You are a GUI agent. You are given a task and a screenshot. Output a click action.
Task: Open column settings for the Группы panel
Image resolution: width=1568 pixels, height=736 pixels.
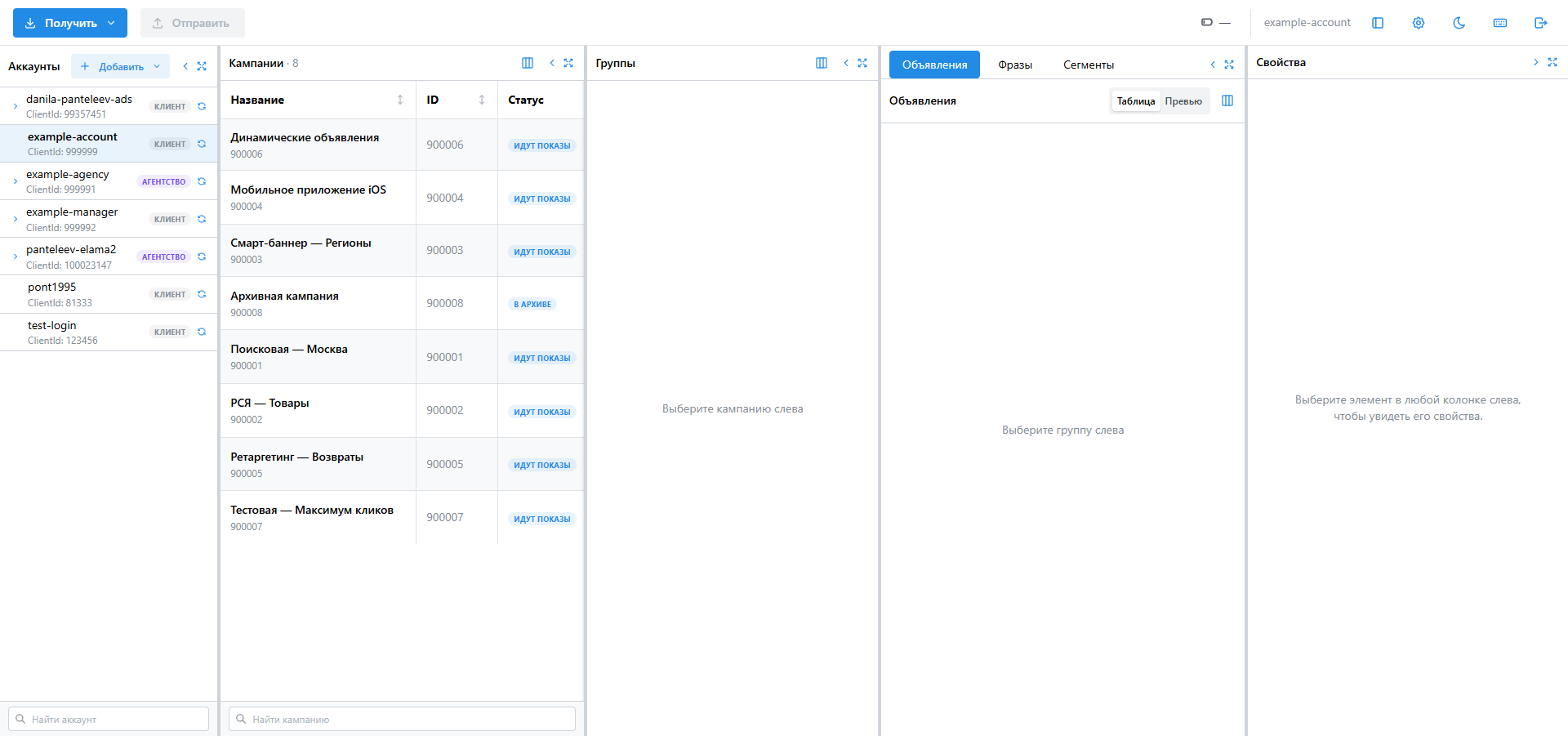coord(822,63)
